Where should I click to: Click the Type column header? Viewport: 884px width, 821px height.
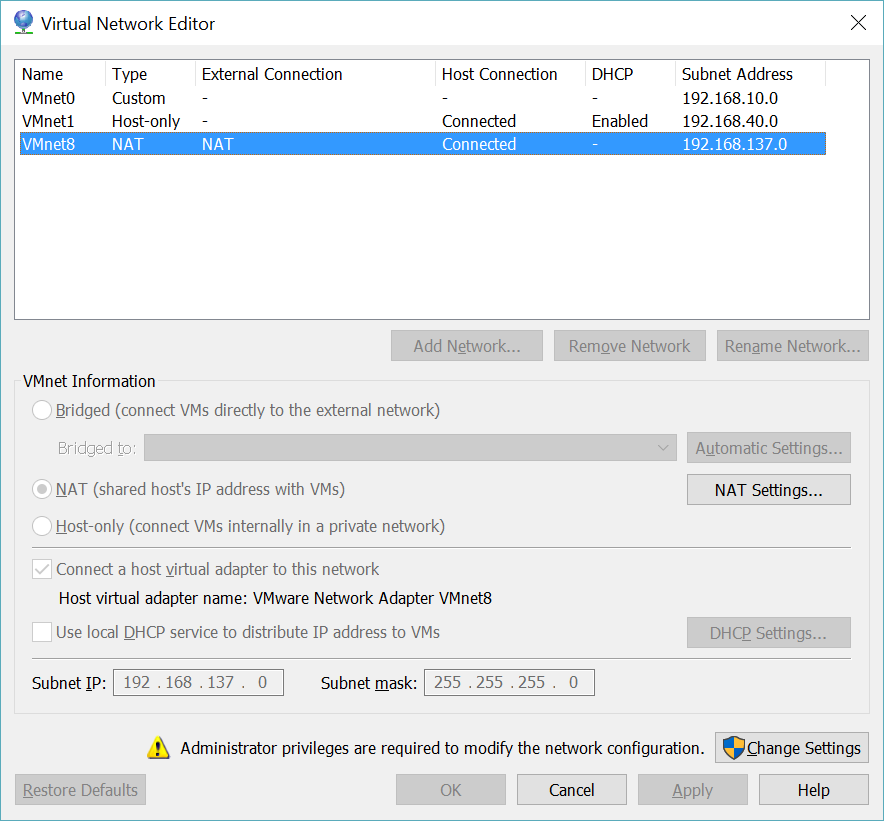pos(150,74)
